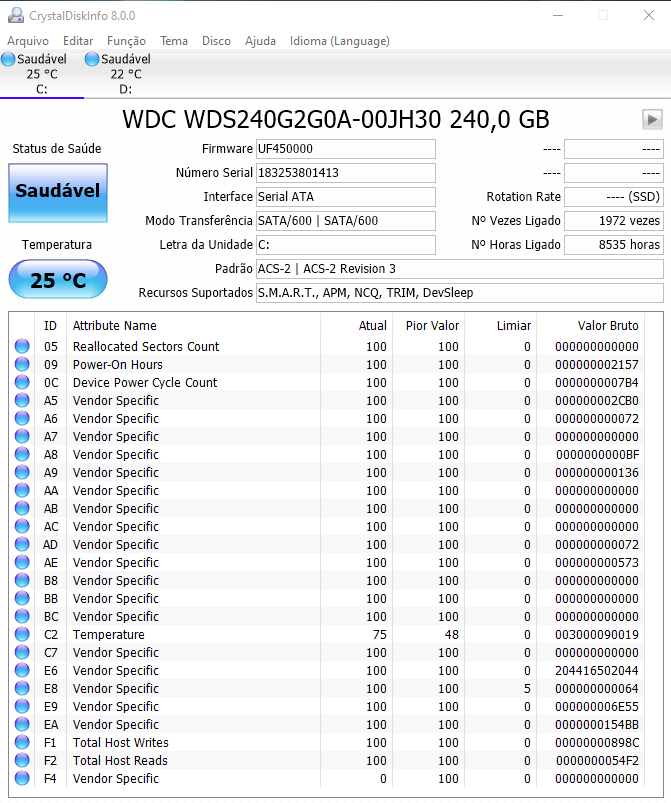The height and width of the screenshot is (803, 671).
Task: Click status icon of attribute AE
Action: (x=22, y=562)
